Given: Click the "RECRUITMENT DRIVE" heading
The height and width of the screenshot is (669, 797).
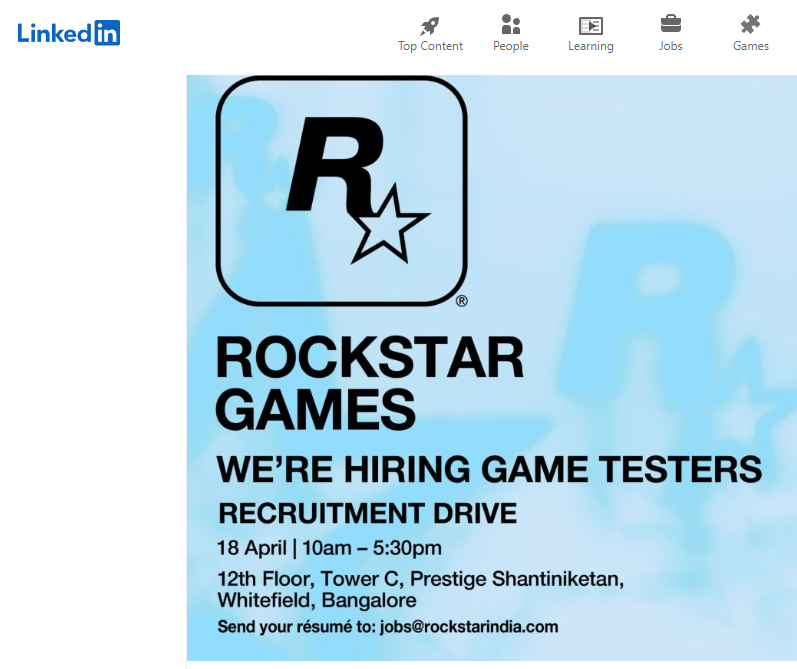Looking at the screenshot, I should 367,514.
